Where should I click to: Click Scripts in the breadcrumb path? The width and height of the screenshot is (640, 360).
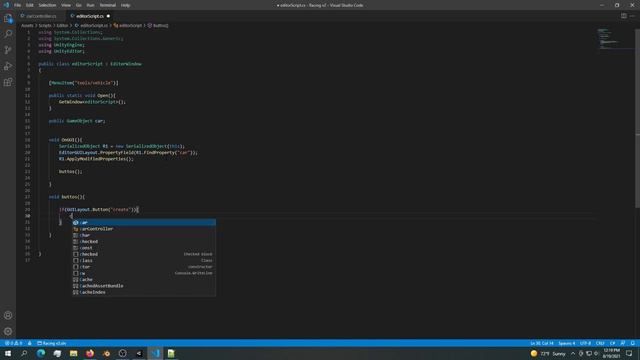click(45, 25)
